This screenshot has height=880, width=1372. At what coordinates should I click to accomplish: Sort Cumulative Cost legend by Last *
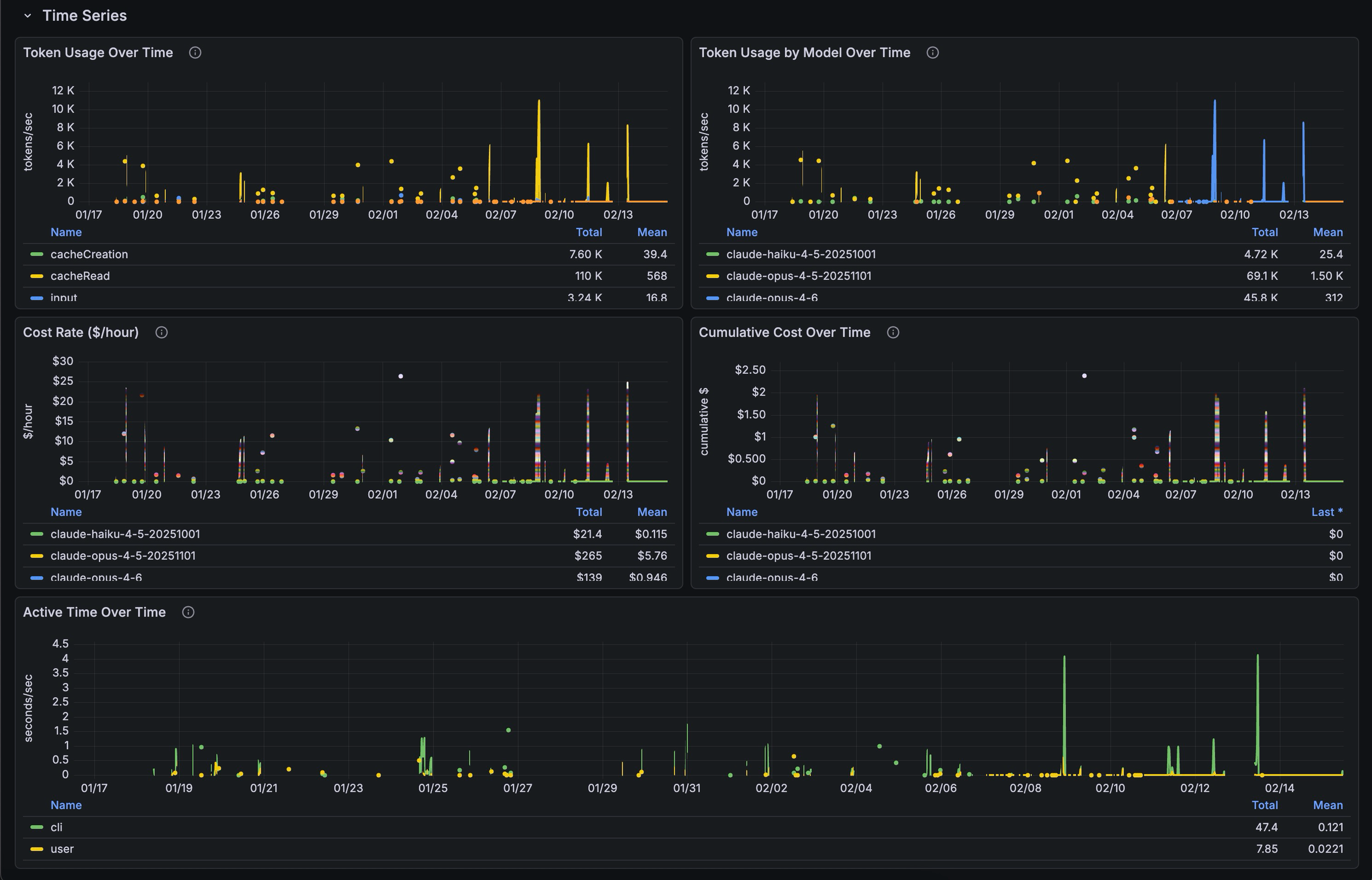click(1327, 513)
